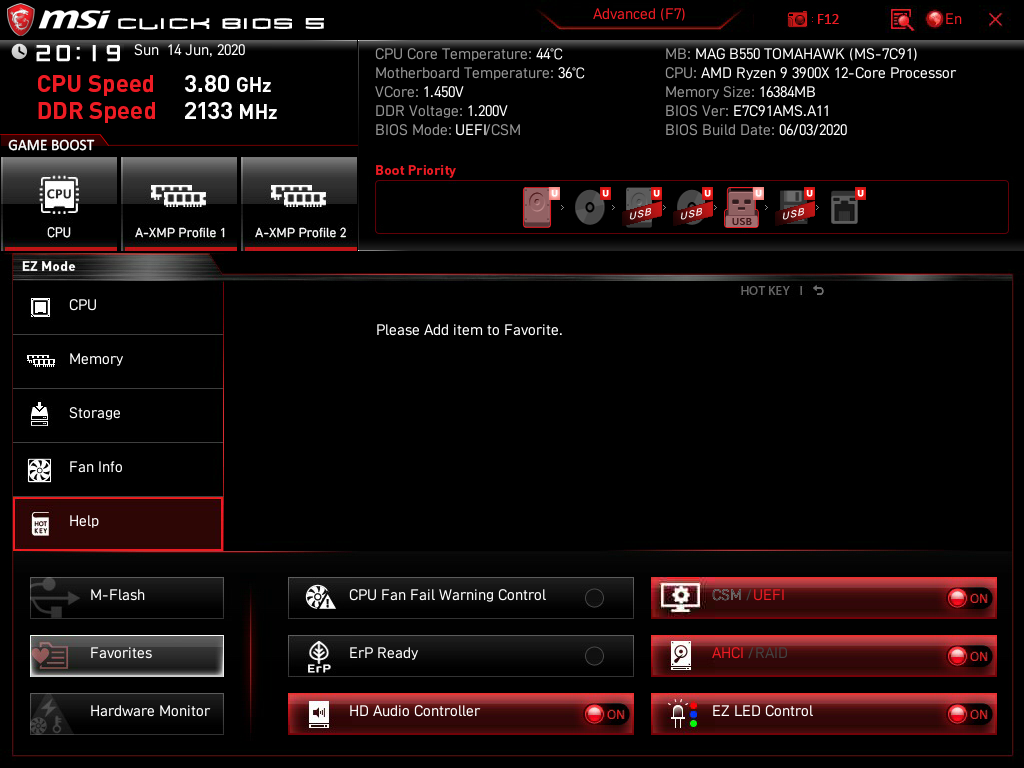Click the DDR Speed 2133 MHz value
This screenshot has height=768, width=1024.
click(x=231, y=112)
